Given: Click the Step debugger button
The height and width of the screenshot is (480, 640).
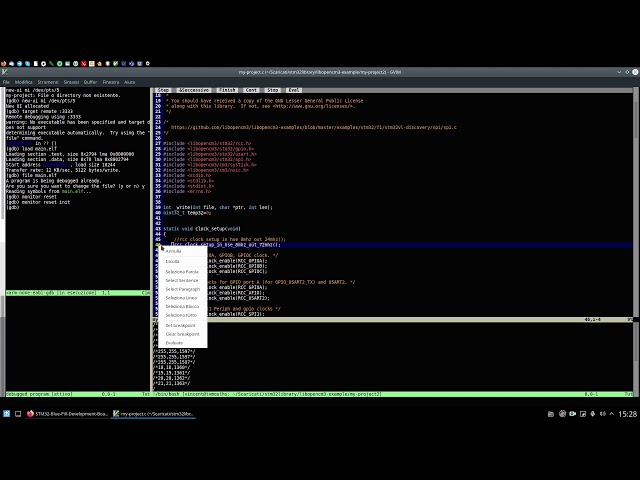Looking at the screenshot, I should tap(163, 90).
